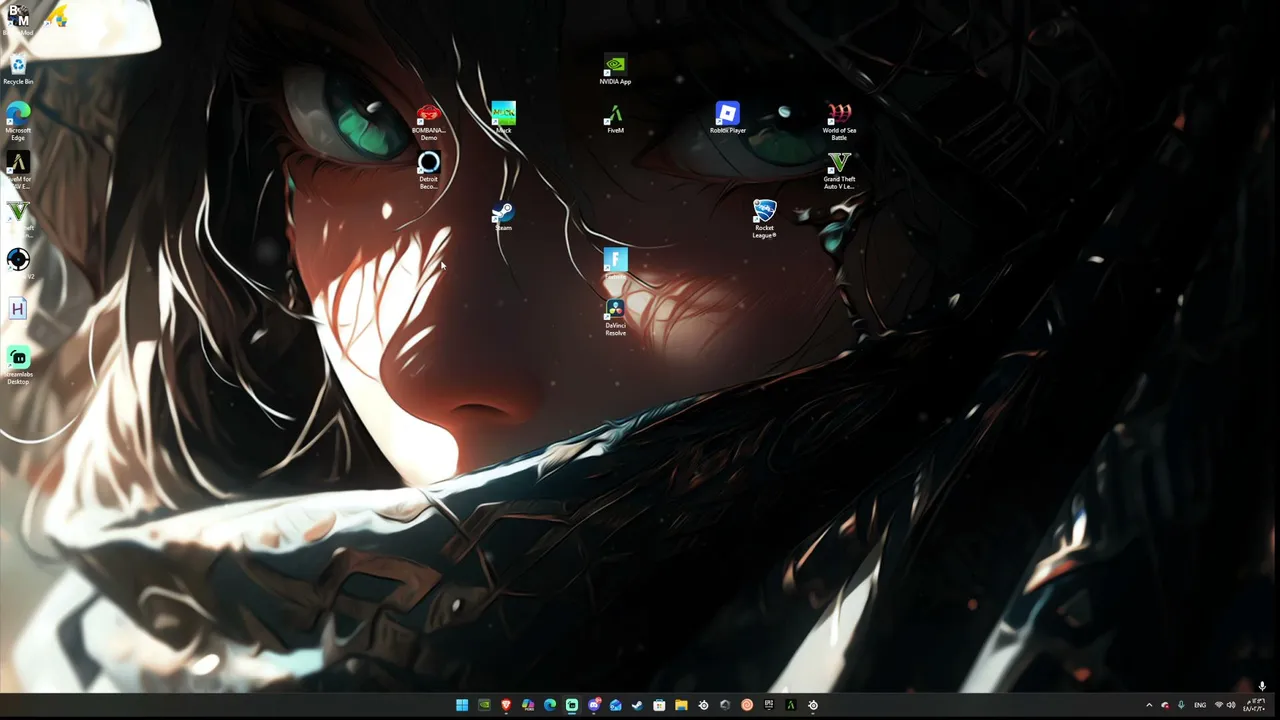Select the Grand Theft Auto V Legacy icon
This screenshot has height=720, width=1280.
coord(839,170)
